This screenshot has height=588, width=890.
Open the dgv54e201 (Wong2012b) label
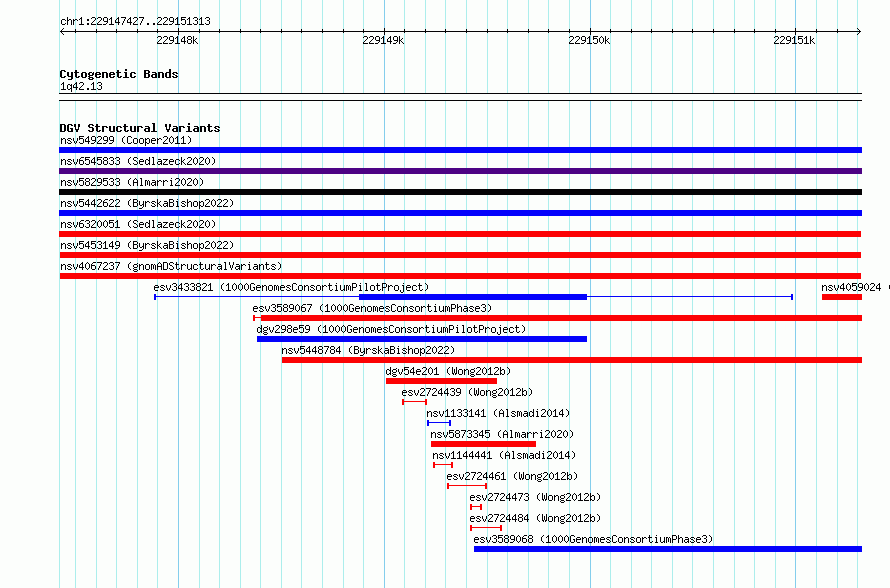[x=448, y=371]
